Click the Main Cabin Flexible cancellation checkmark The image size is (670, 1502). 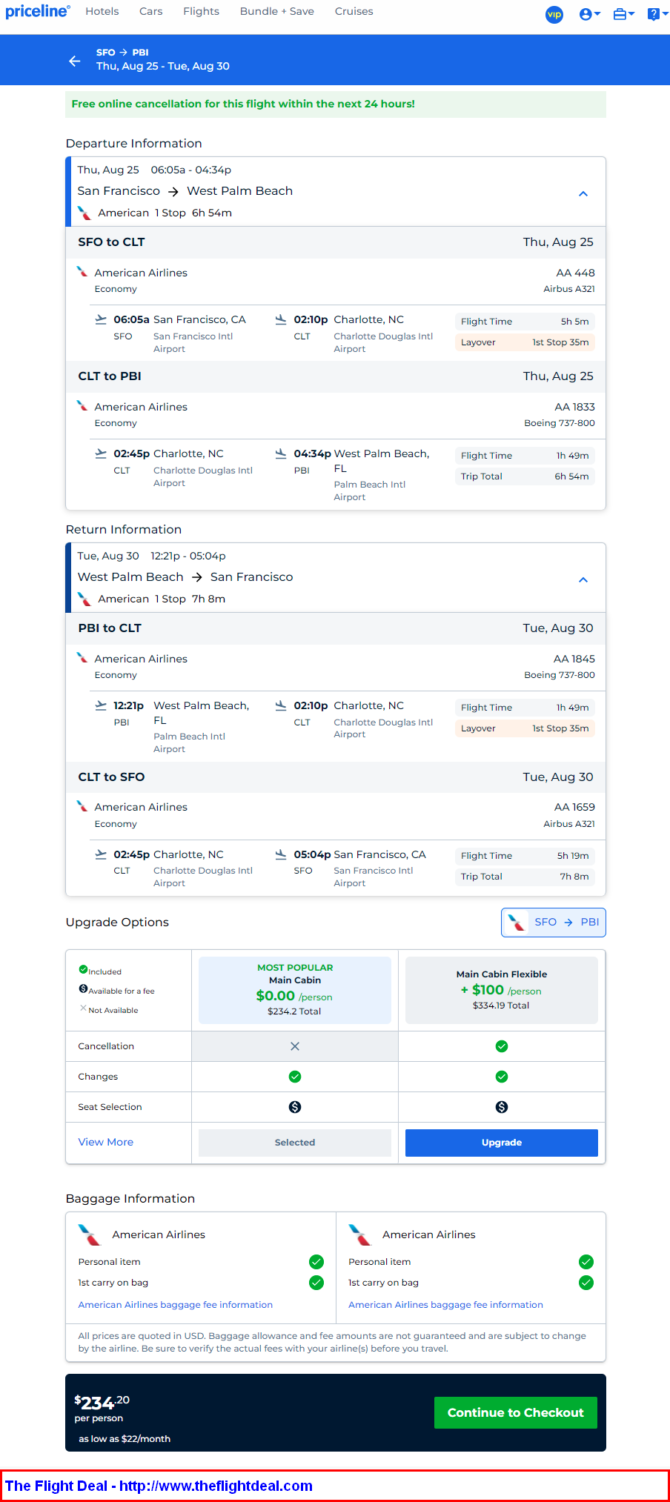(x=501, y=1046)
